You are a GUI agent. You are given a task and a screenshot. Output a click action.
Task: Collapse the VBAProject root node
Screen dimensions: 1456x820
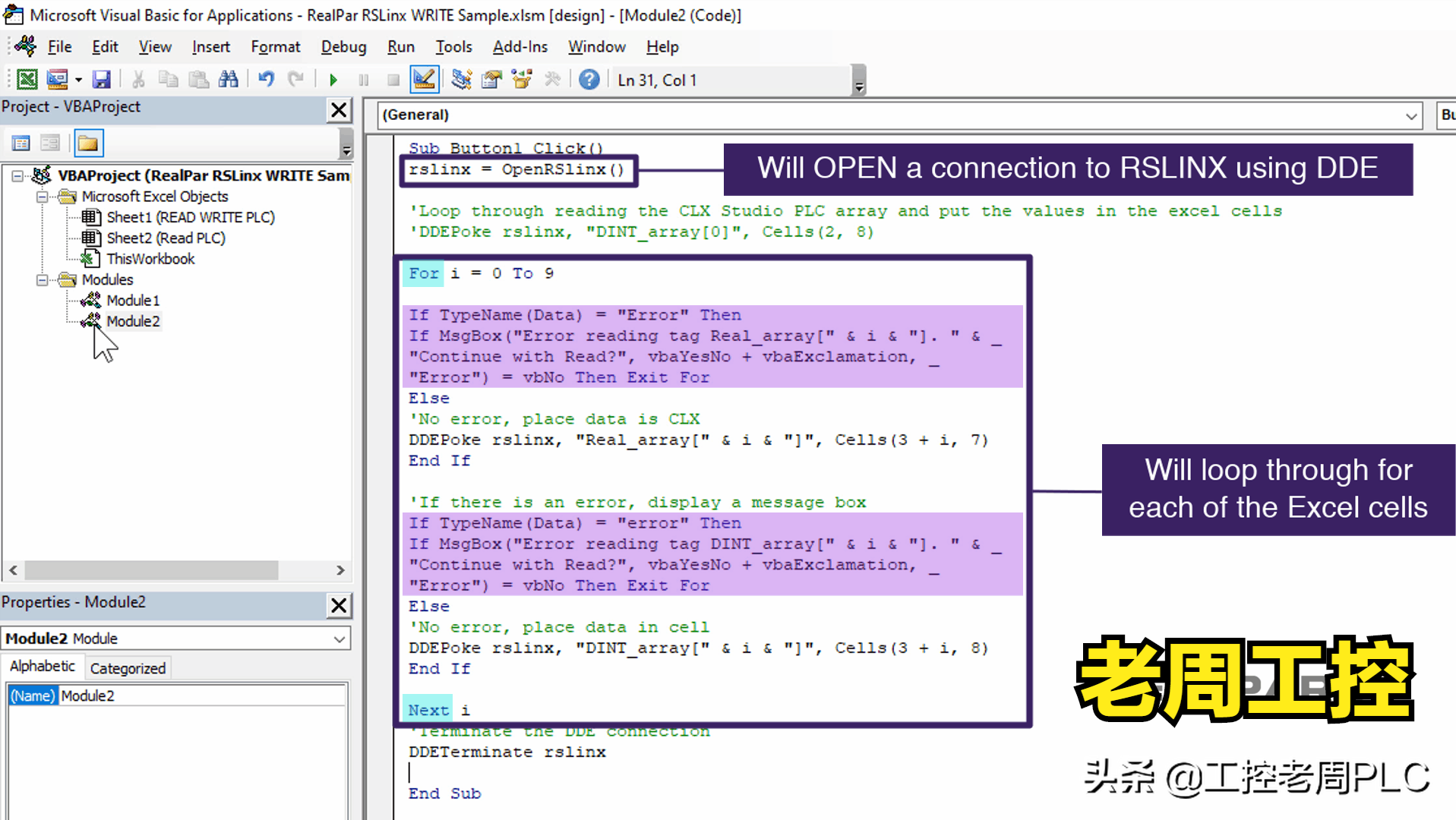tap(17, 176)
